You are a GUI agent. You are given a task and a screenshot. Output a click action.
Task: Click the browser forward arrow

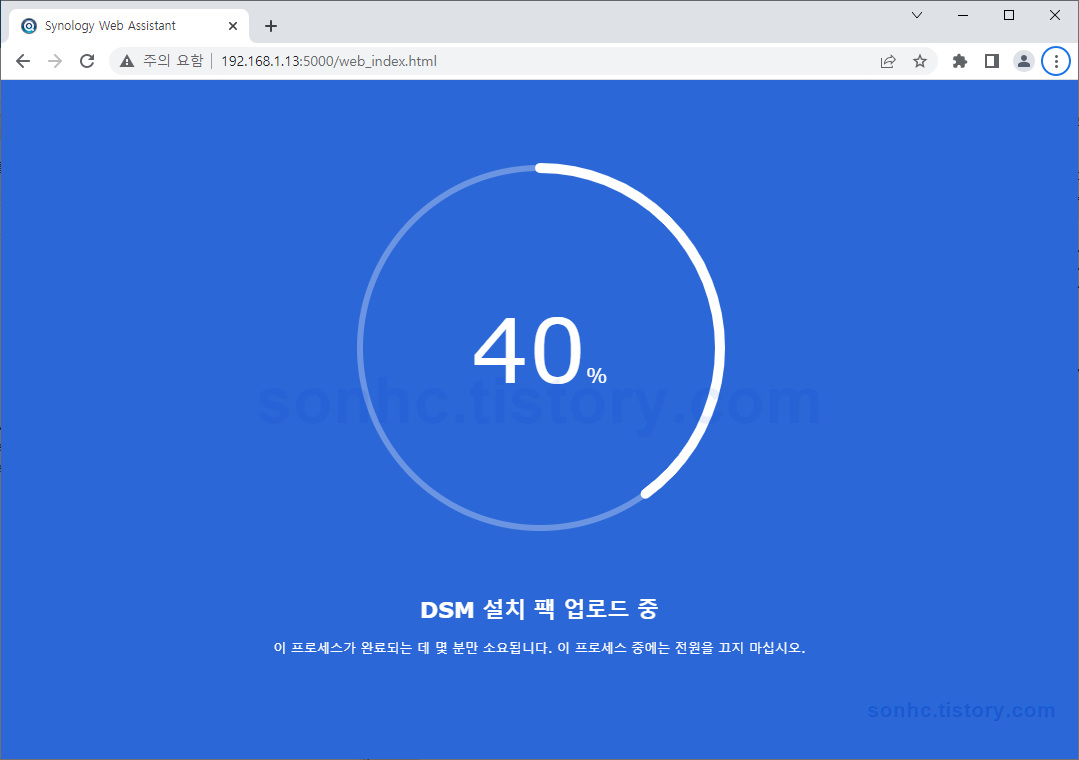pyautogui.click(x=55, y=61)
